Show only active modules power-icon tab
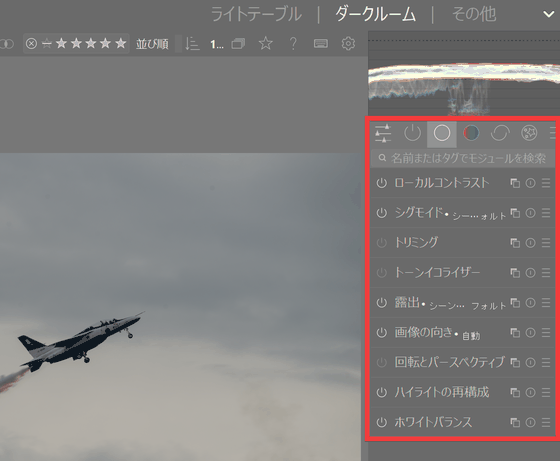The image size is (560, 461). 412,133
